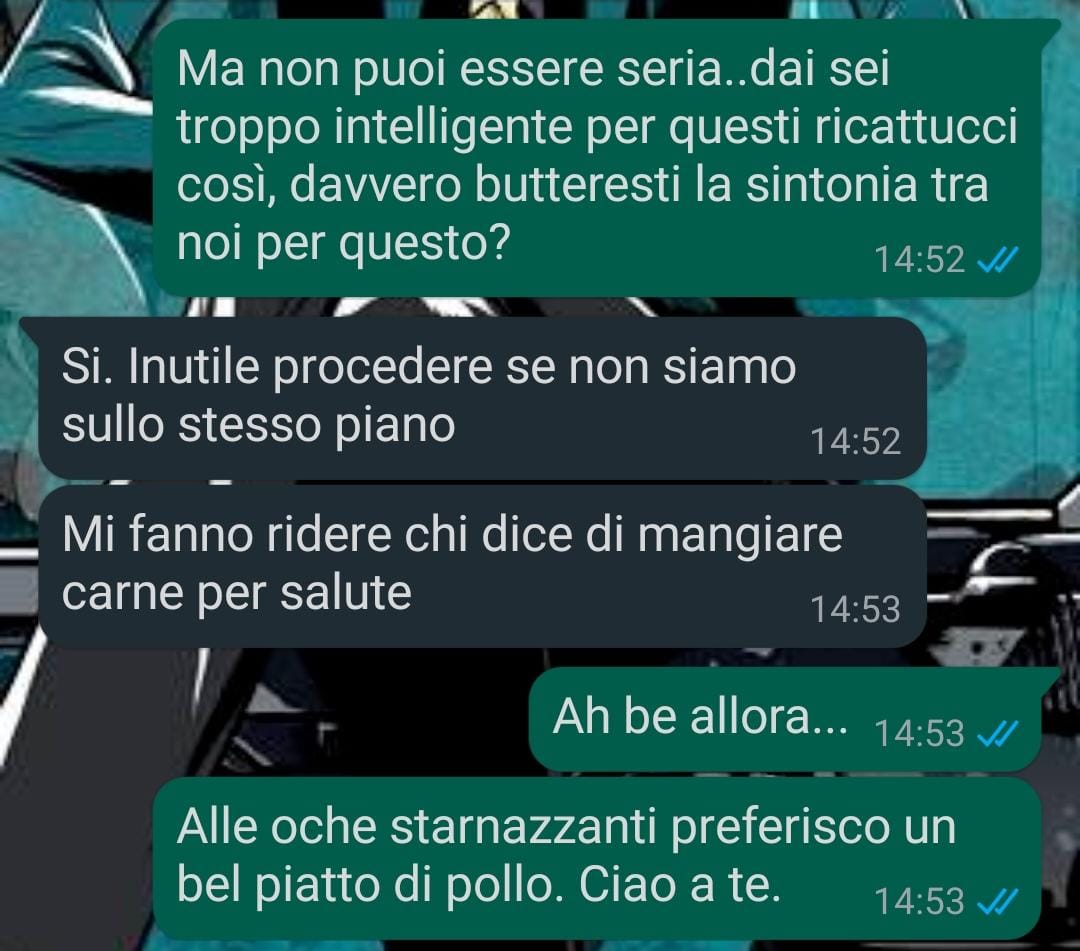Tap 14:53 timestamp next to 'Ah be allora...'
Image resolution: width=1080 pixels, height=951 pixels.
(x=919, y=733)
